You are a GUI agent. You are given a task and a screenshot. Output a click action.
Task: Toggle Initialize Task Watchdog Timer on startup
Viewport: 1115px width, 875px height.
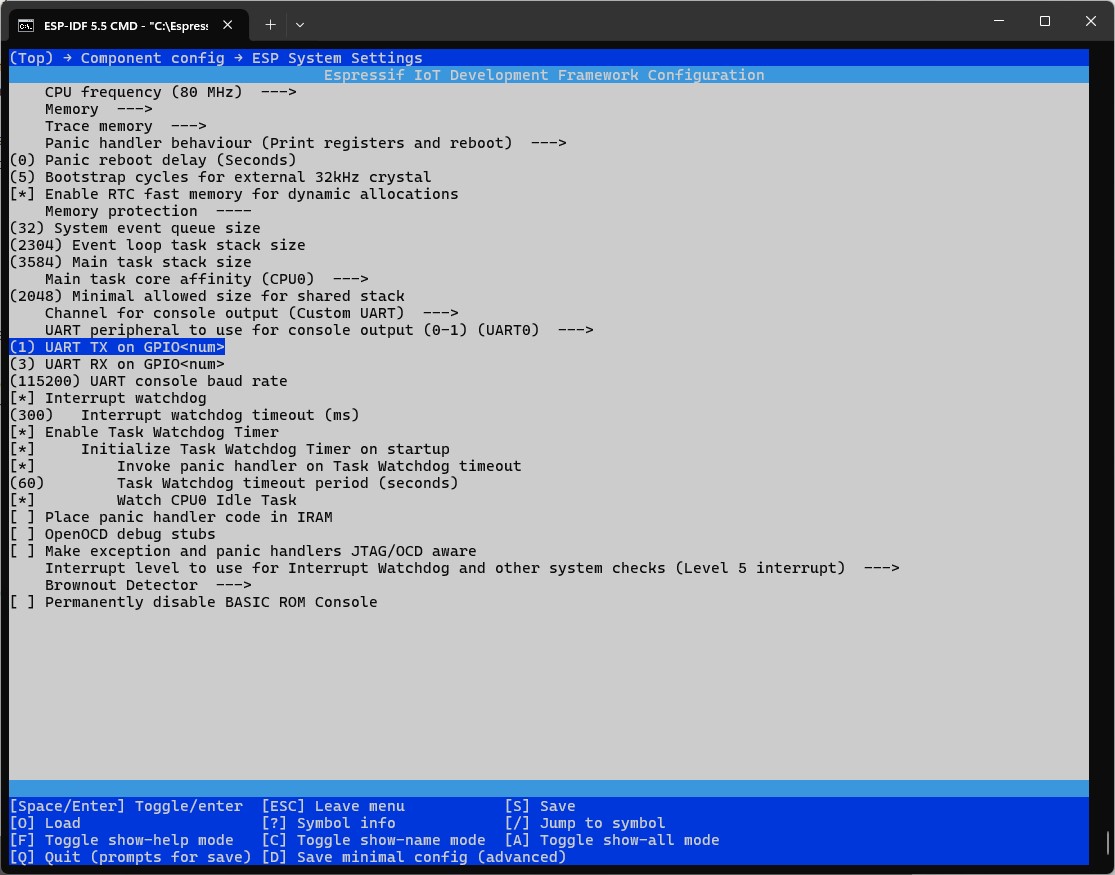pos(230,450)
